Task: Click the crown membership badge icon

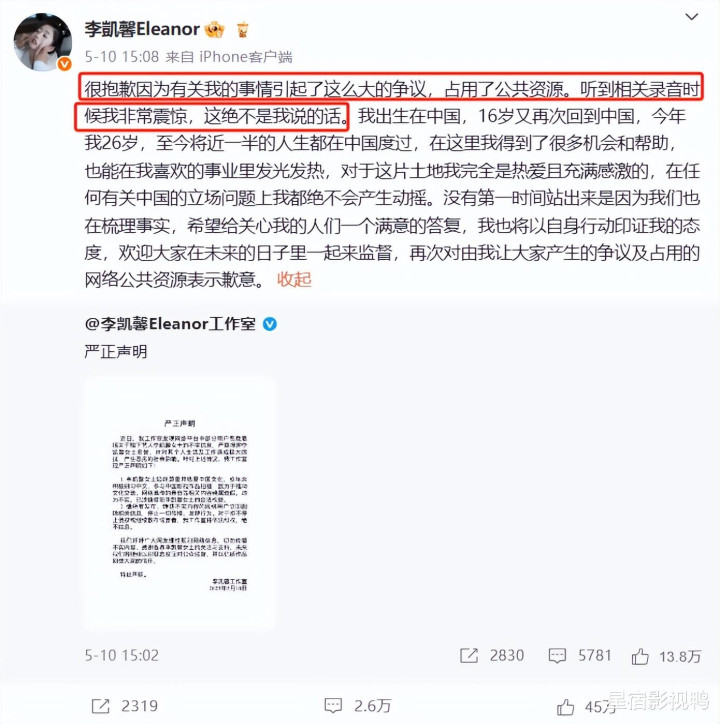Action: (x=215, y=30)
